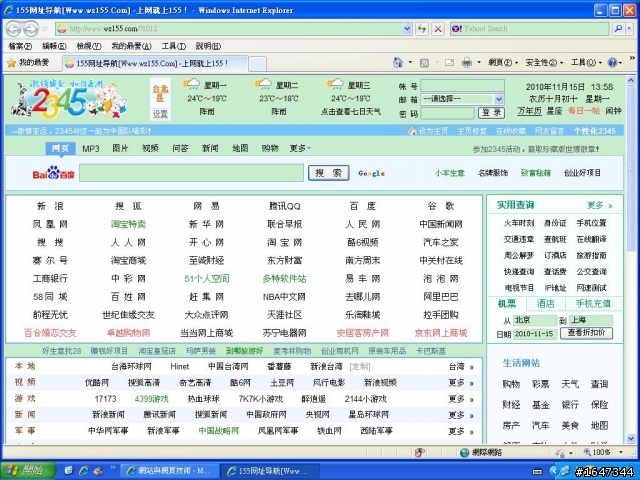Open the 安全性 Safety command dropdown

point(544,63)
